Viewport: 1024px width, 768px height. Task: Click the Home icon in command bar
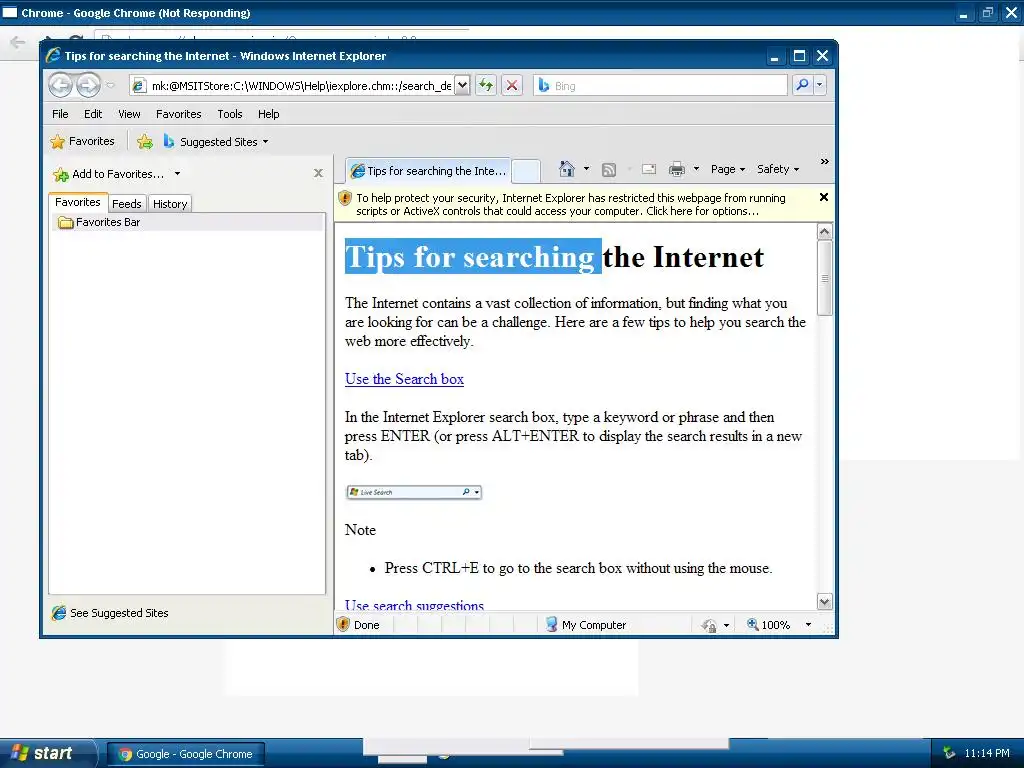coord(567,169)
